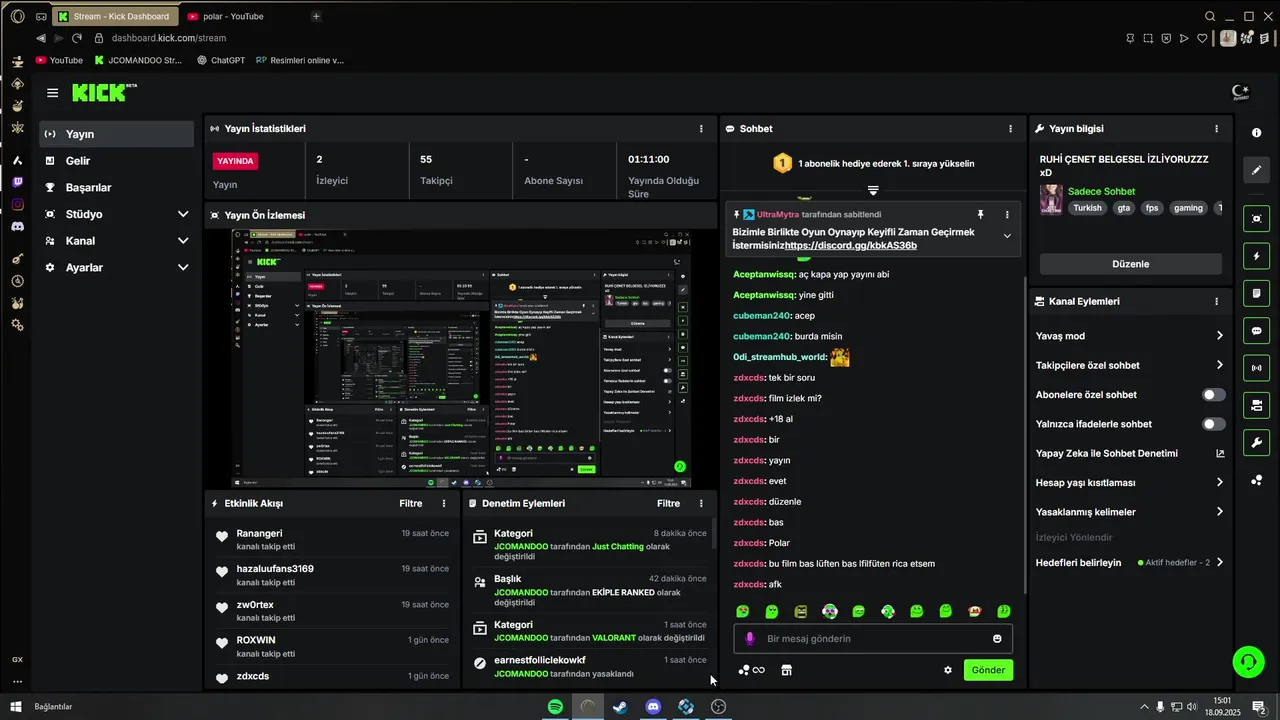The image size is (1280, 720).
Task: Open Spotify from the taskbar
Action: coord(555,707)
